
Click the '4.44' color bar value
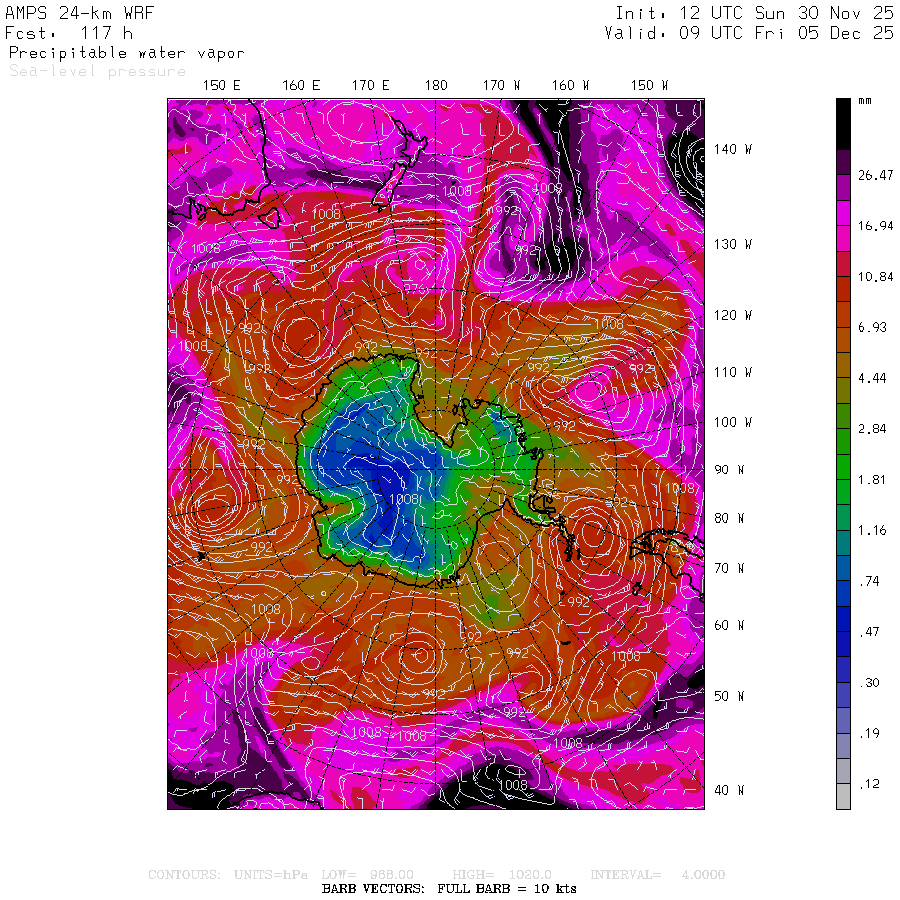click(x=872, y=378)
